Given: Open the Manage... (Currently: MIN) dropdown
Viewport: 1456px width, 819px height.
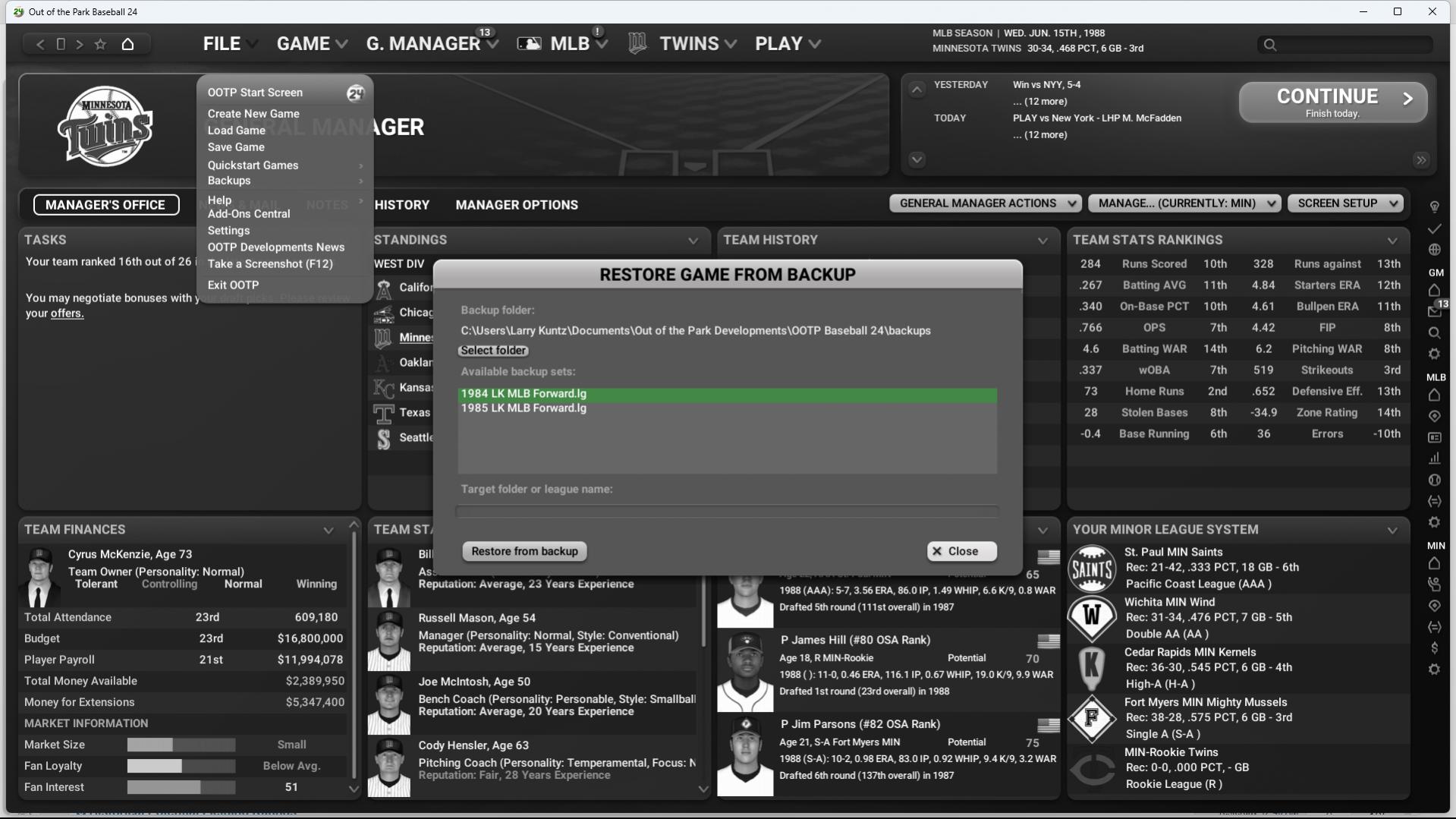Looking at the screenshot, I should tap(1185, 203).
